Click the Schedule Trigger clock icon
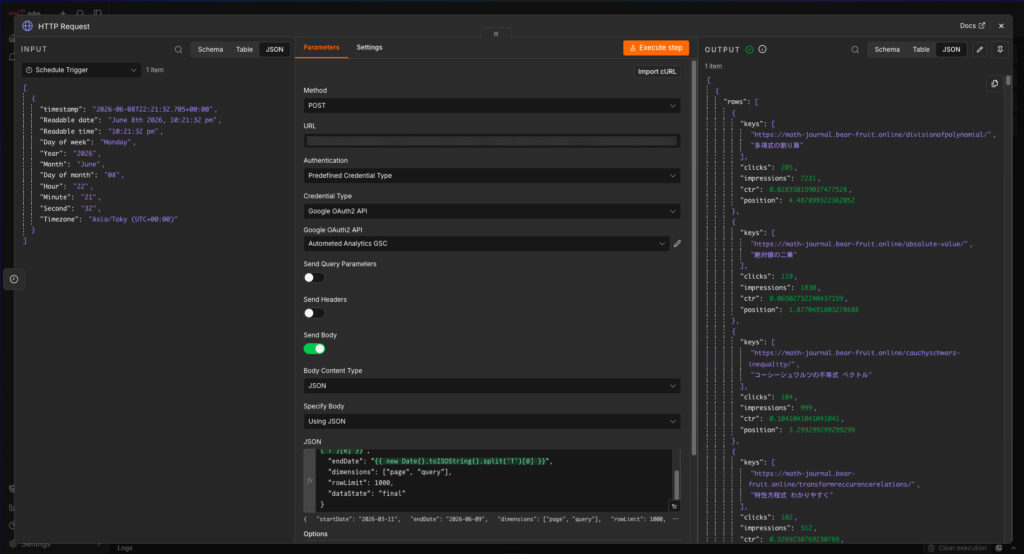The height and width of the screenshot is (554, 1024). [29, 70]
